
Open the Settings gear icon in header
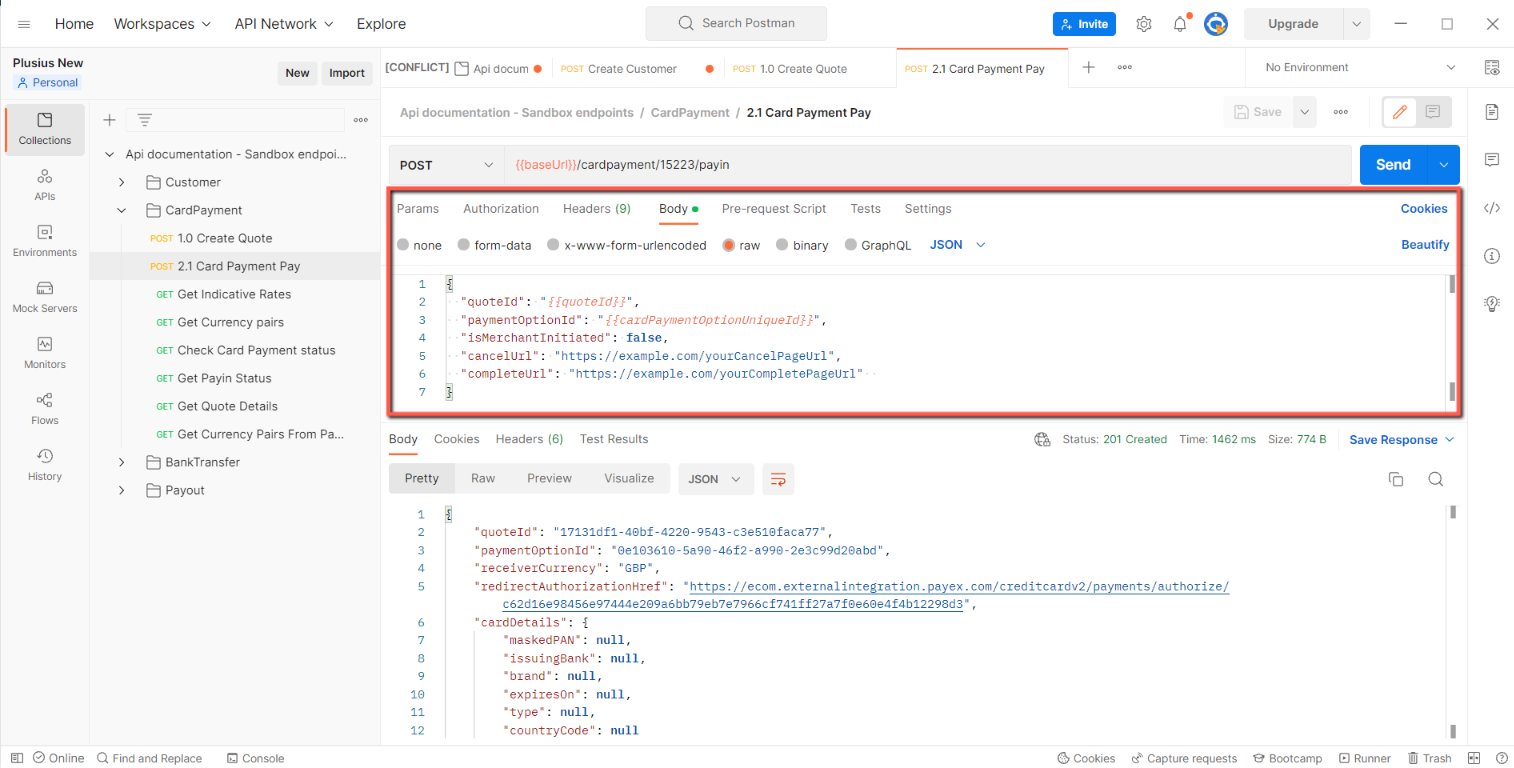[x=1144, y=24]
